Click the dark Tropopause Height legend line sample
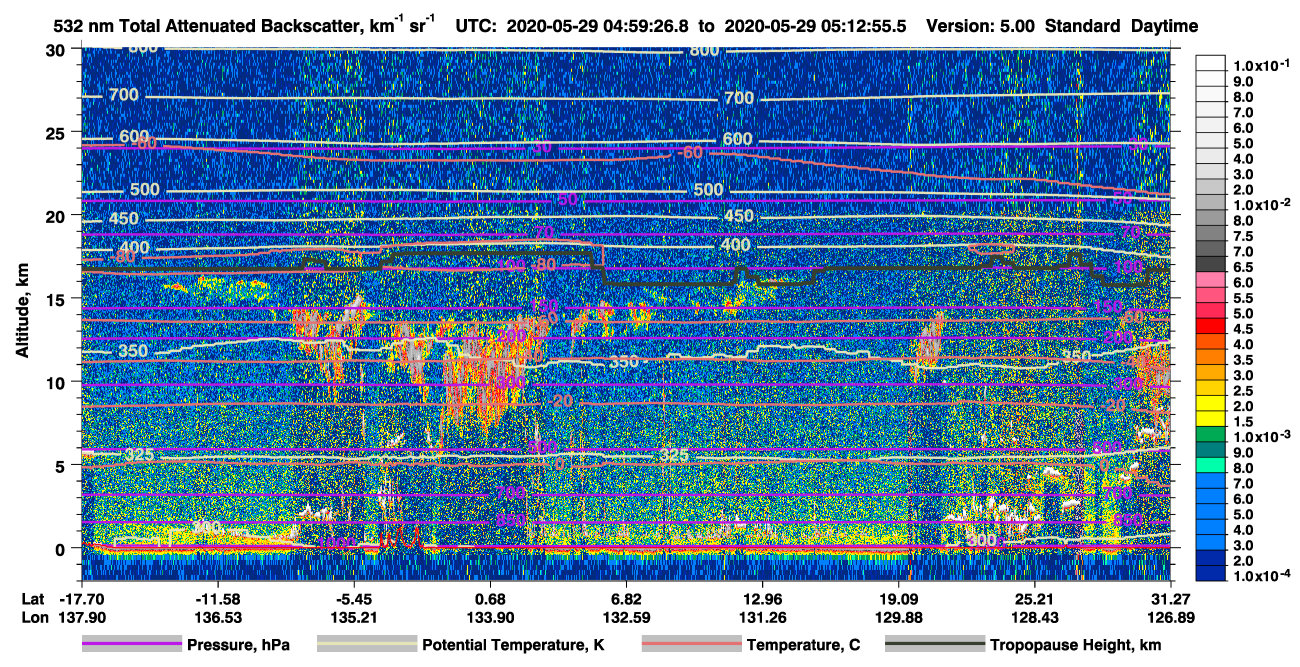The image size is (1300, 667). coord(934,645)
